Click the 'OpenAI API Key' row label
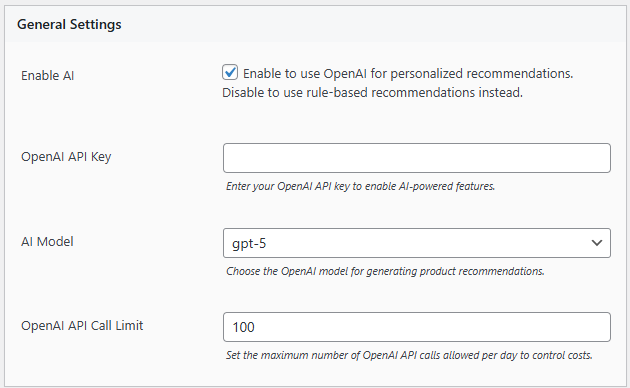The image size is (630, 388). coord(66,157)
